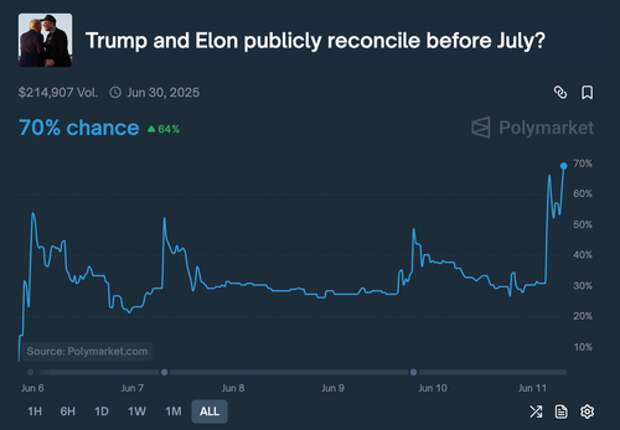This screenshot has height=430, width=620.
Task: Click the shuffle arrows icon
Action: (535, 411)
